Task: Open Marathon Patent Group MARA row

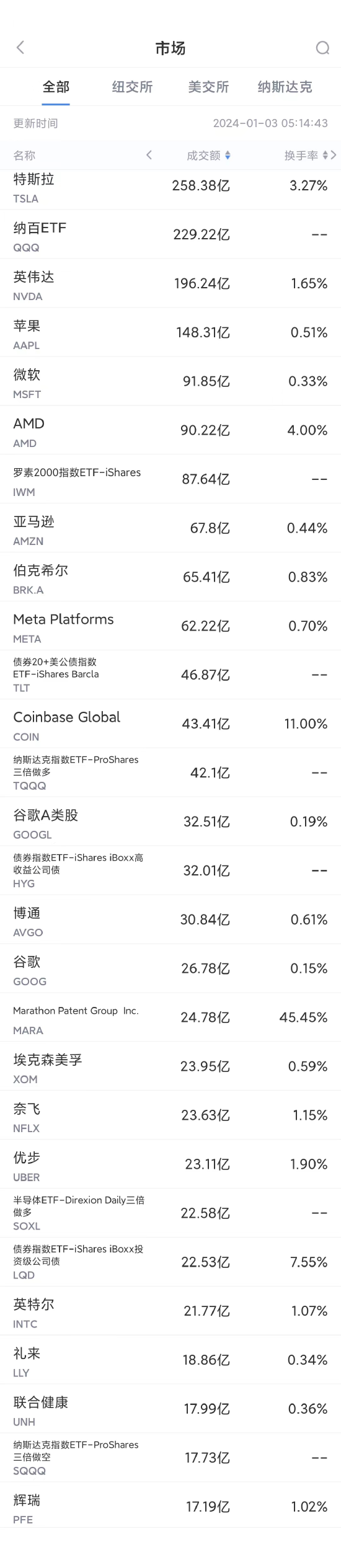Action: pyautogui.click(x=170, y=1017)
